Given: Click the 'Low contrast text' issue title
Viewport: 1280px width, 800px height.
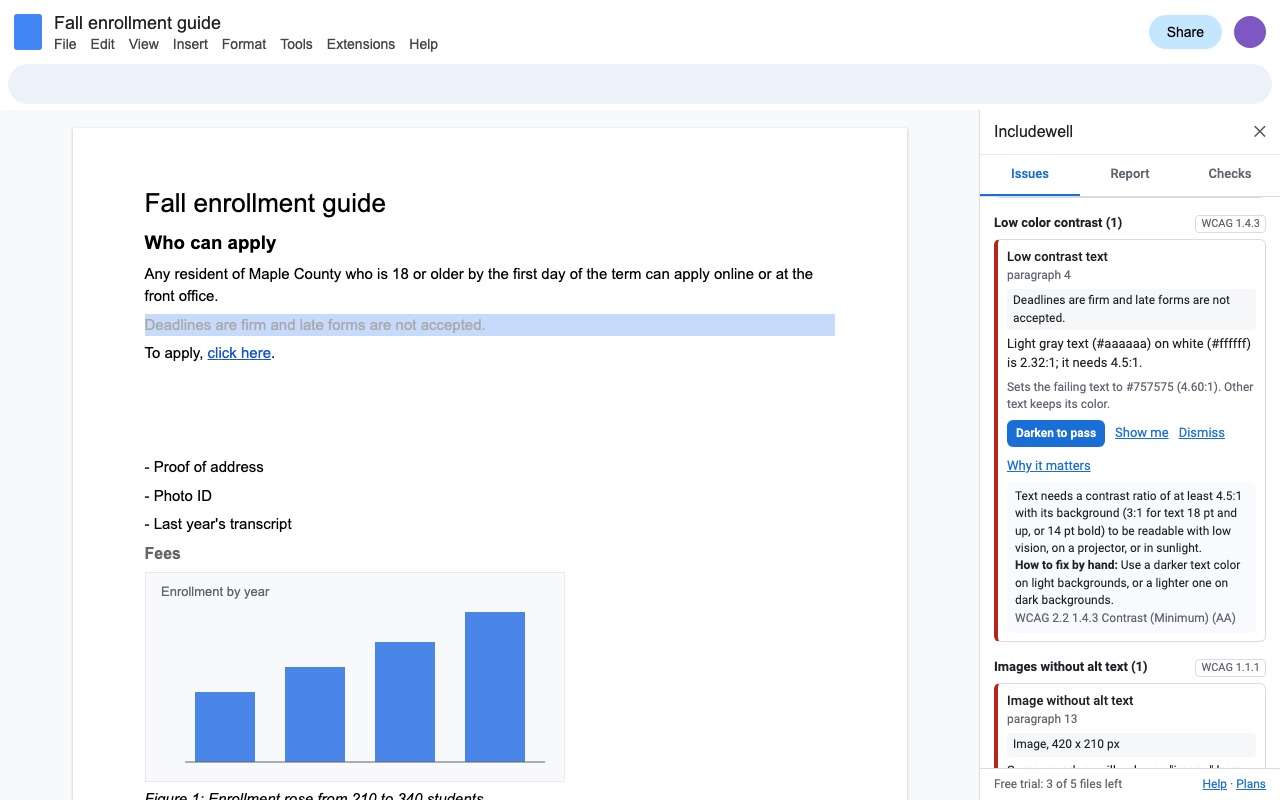Looking at the screenshot, I should [x=1057, y=257].
